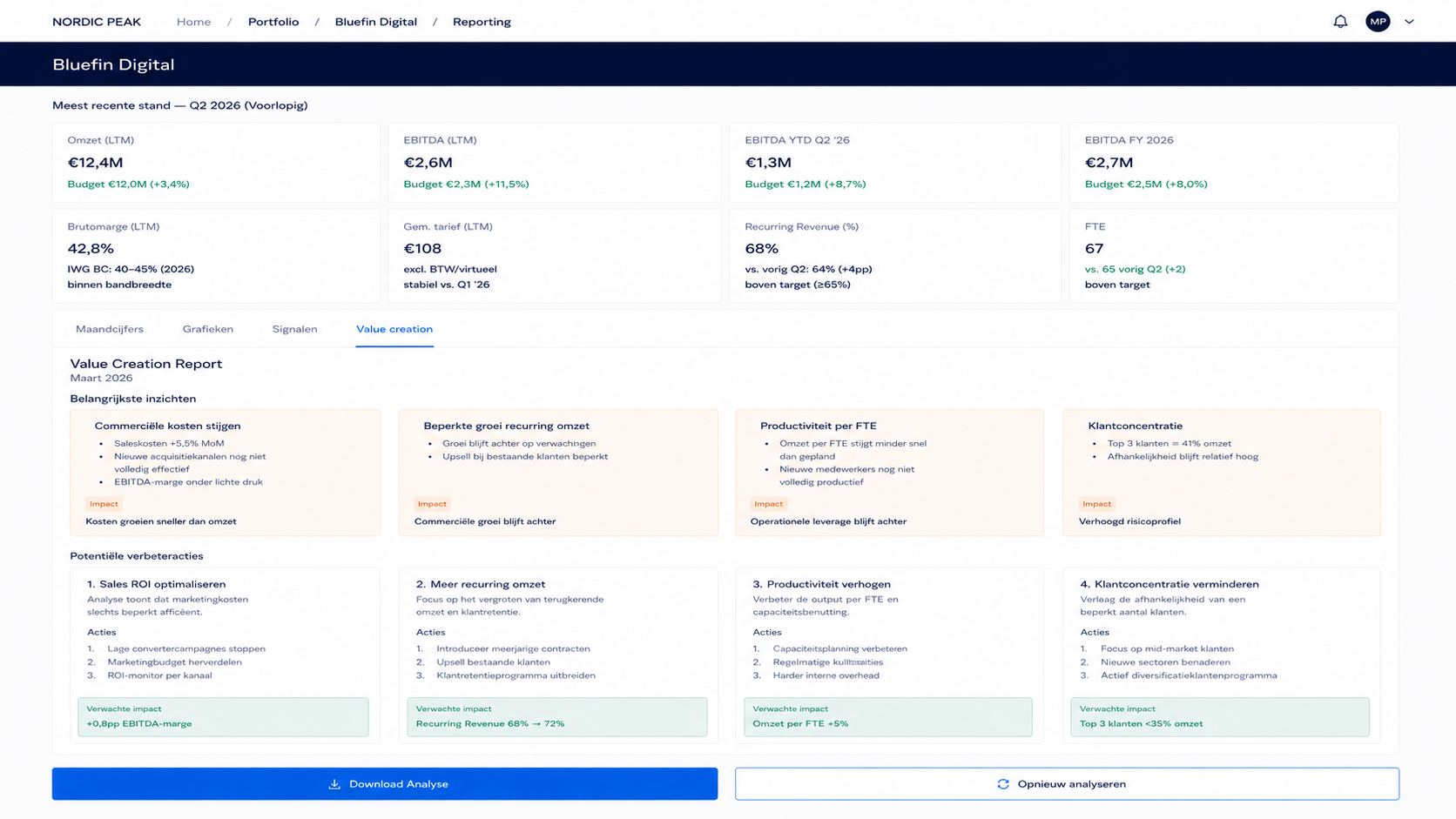This screenshot has height=819, width=1456.
Task: Open the notifications bell
Action: point(1340,22)
